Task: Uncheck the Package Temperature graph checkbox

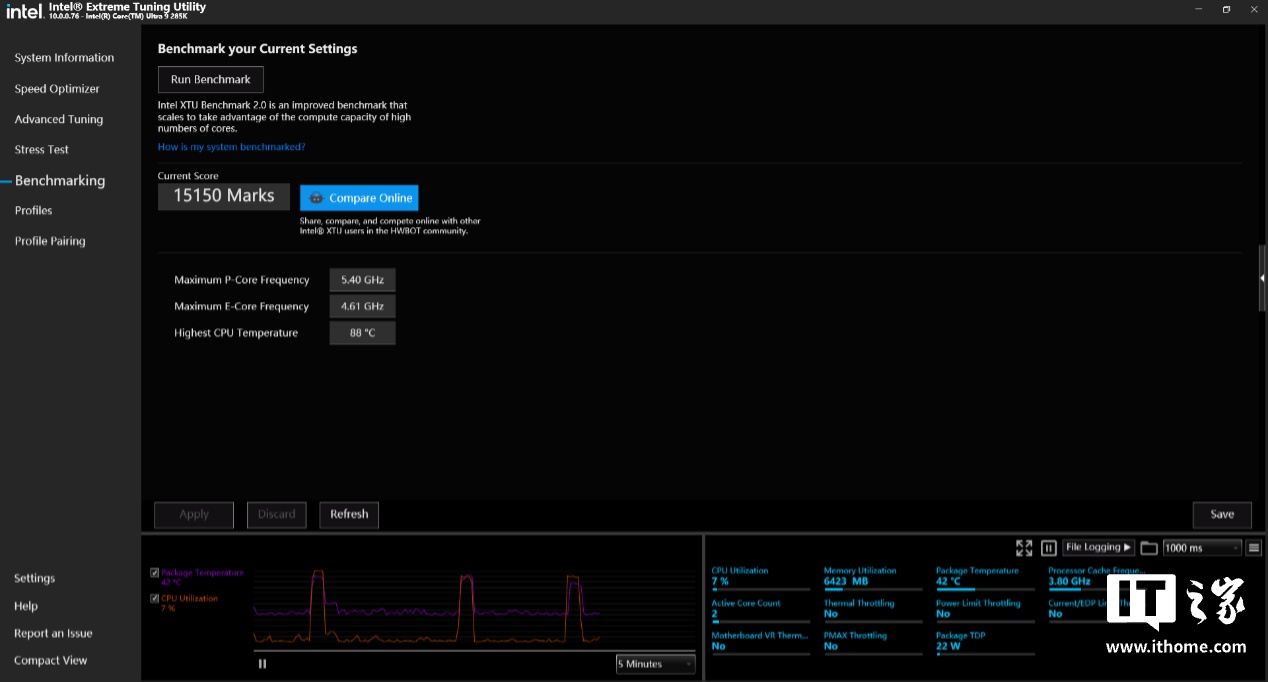Action: pos(154,573)
